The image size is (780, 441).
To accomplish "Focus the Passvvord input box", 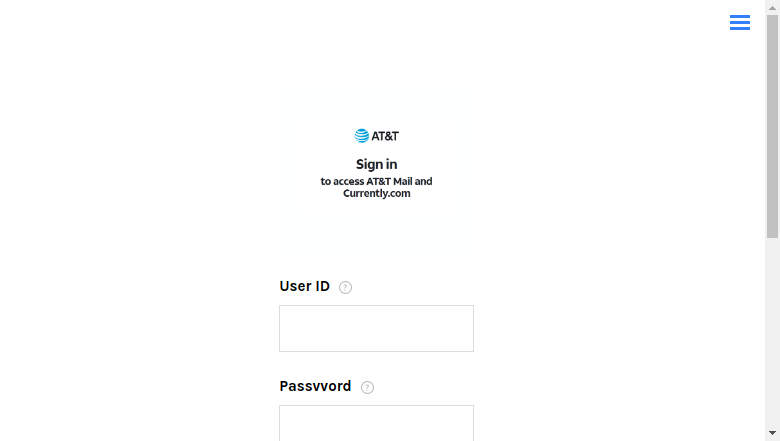I will click(x=376, y=423).
